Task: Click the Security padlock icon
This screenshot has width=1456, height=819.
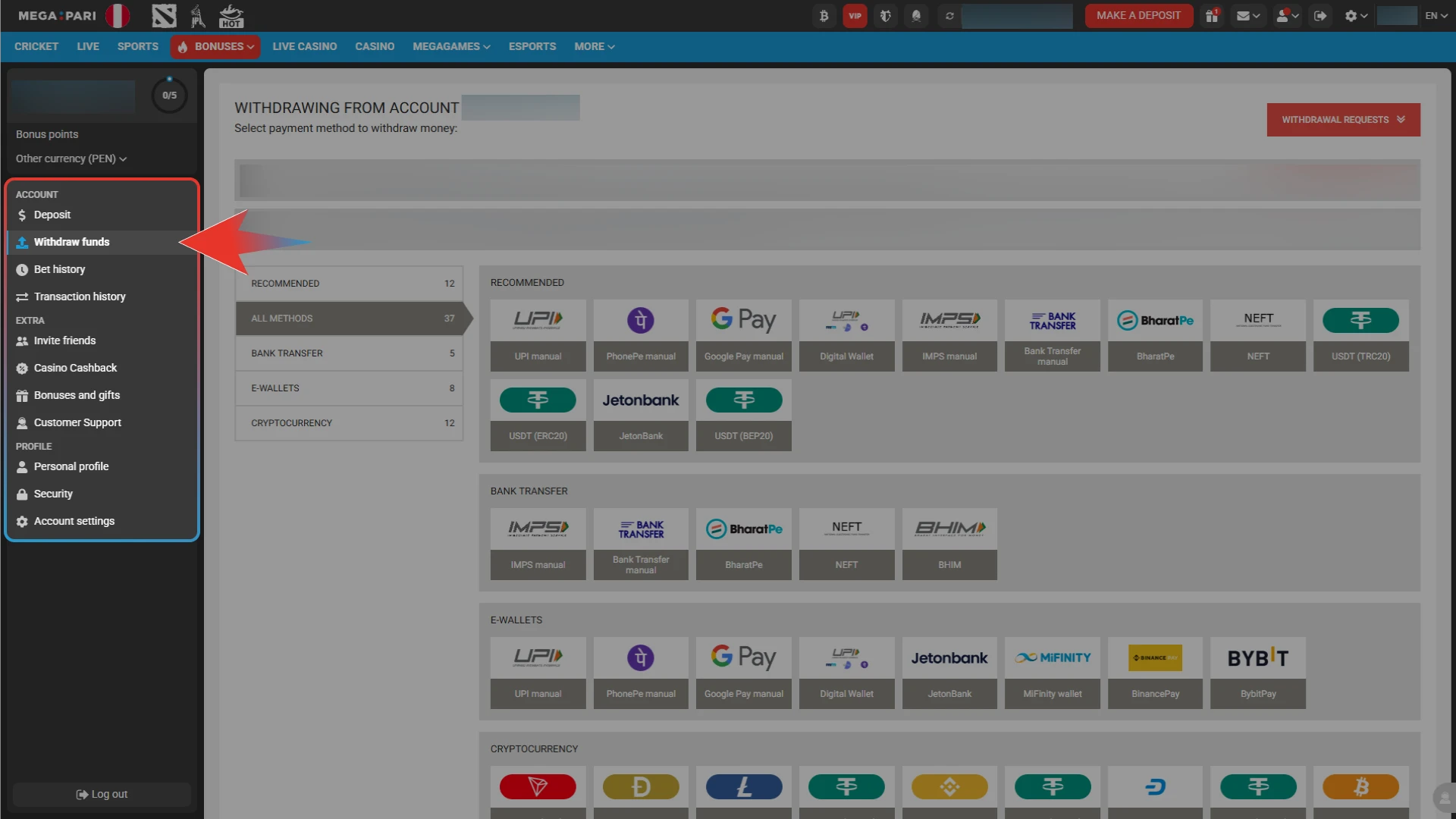Action: (22, 494)
